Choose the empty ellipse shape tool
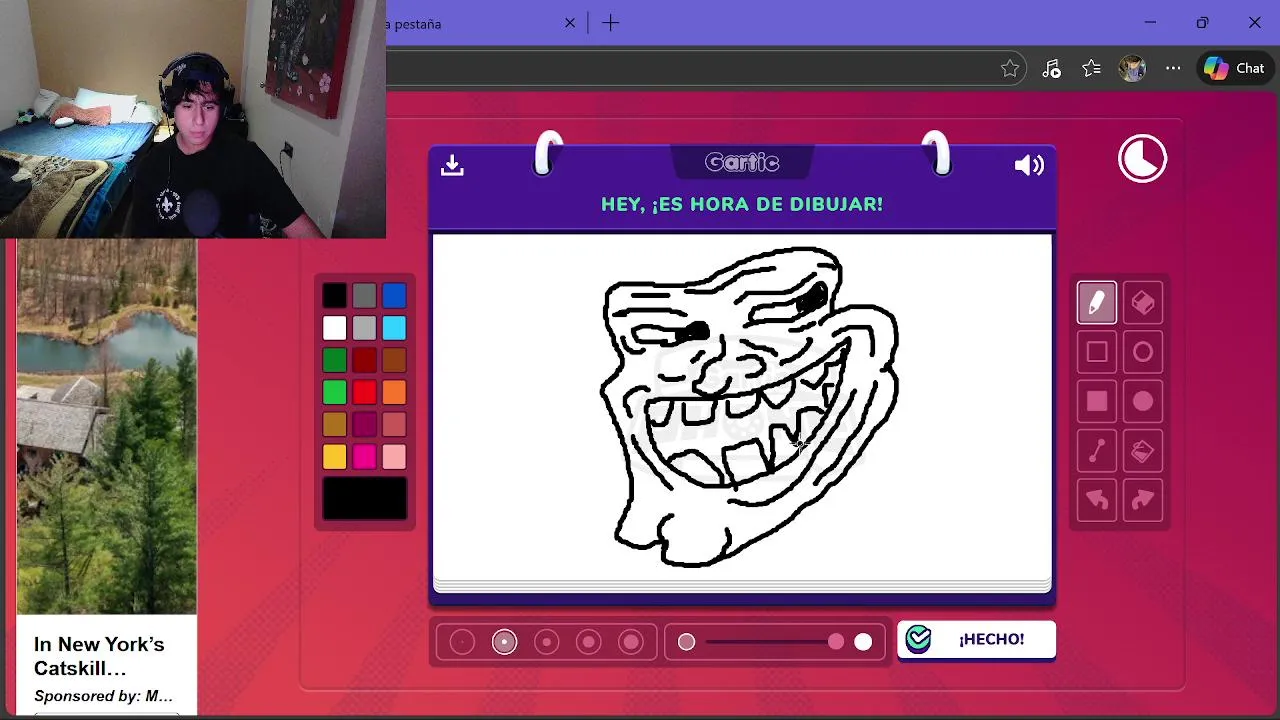Image resolution: width=1280 pixels, height=720 pixels. (1143, 352)
